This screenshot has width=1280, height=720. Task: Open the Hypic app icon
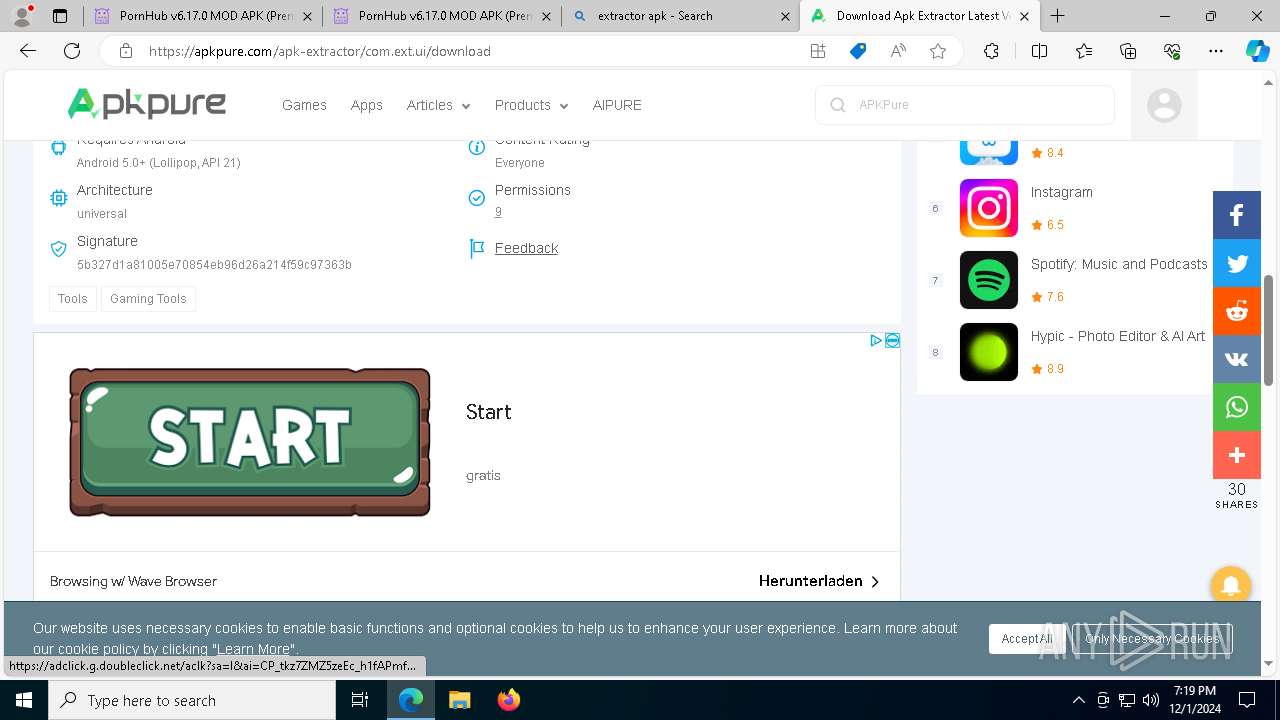pos(989,352)
